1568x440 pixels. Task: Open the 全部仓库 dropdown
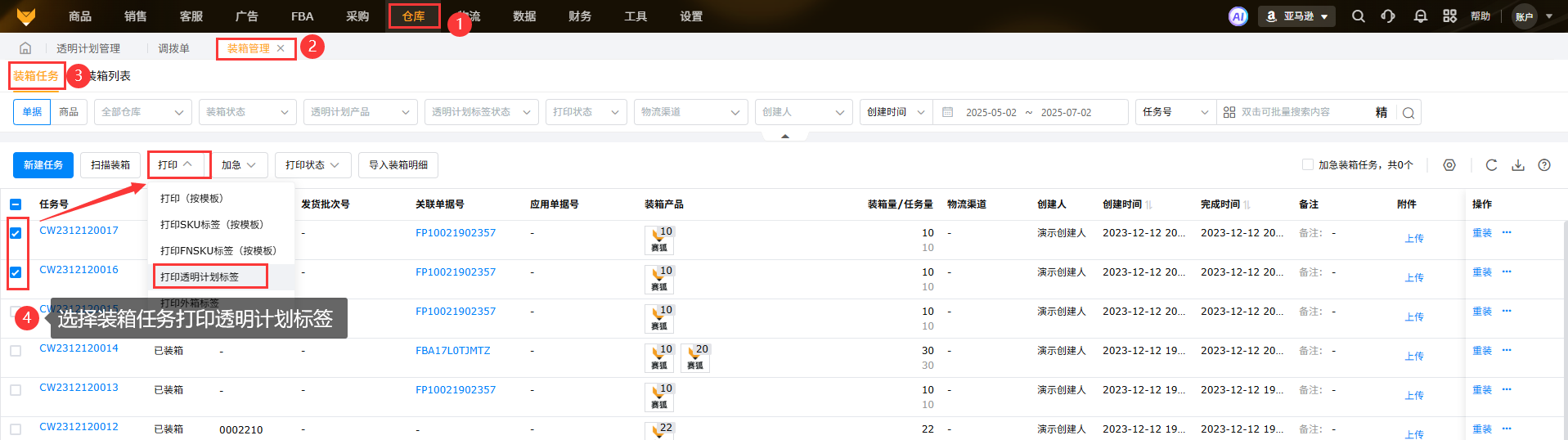pyautogui.click(x=143, y=112)
